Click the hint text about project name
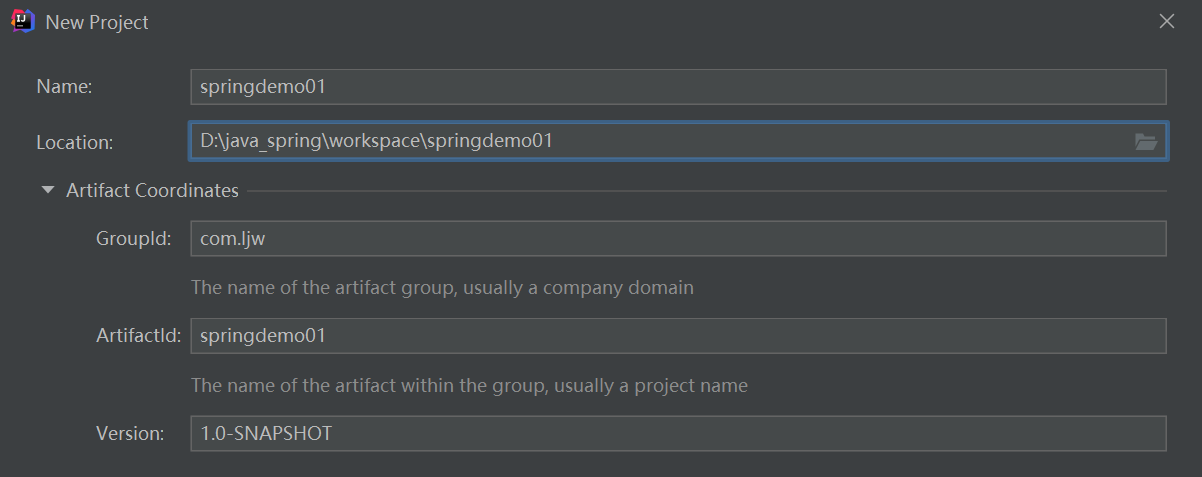1202x477 pixels. click(x=469, y=385)
